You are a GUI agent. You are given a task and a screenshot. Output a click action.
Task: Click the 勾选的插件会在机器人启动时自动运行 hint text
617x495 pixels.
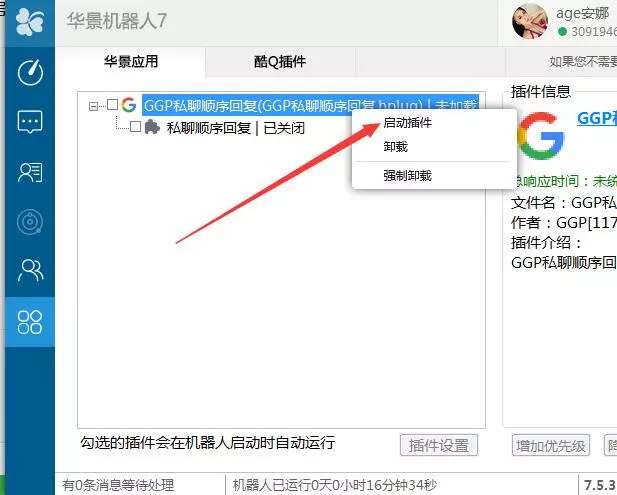click(208, 443)
